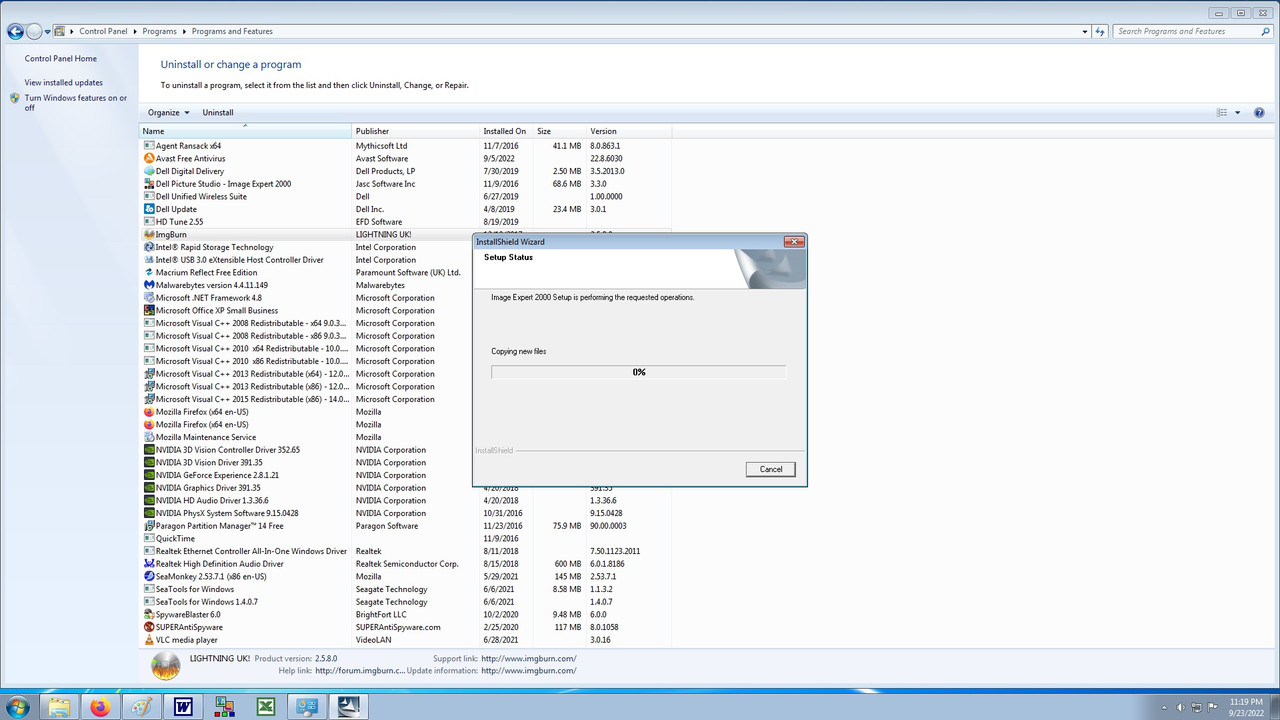Go back with the Back arrow button

[15, 31]
